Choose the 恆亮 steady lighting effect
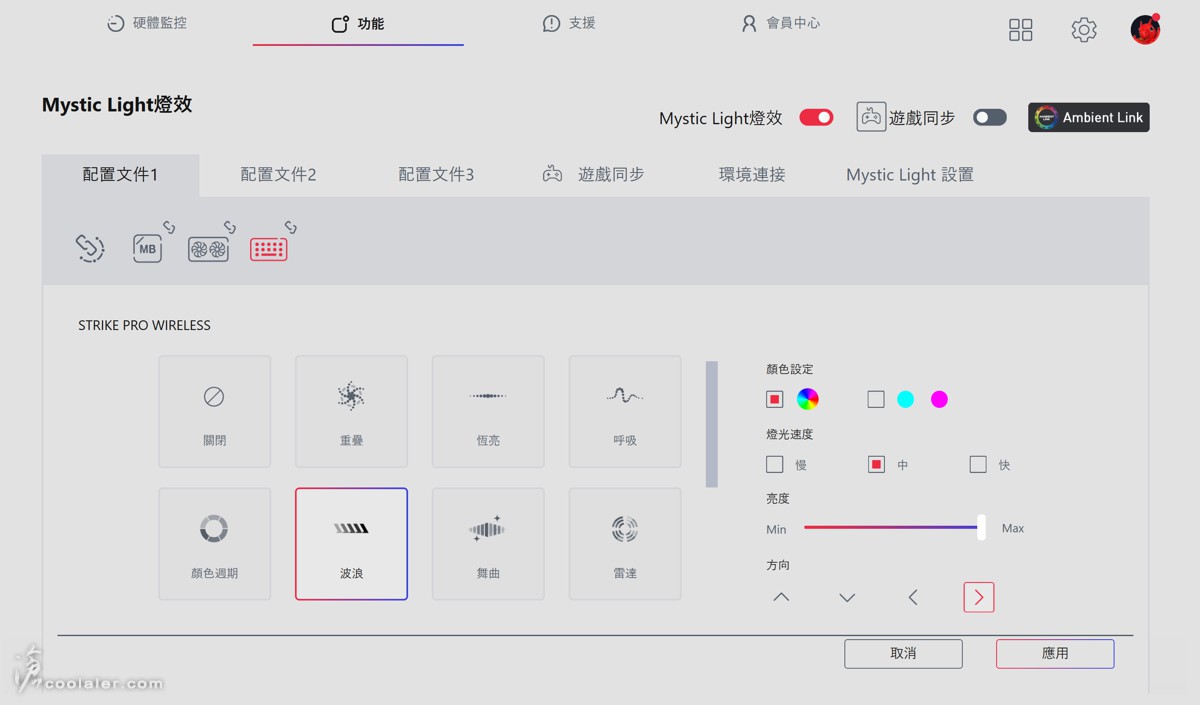This screenshot has height=705, width=1200. [488, 411]
